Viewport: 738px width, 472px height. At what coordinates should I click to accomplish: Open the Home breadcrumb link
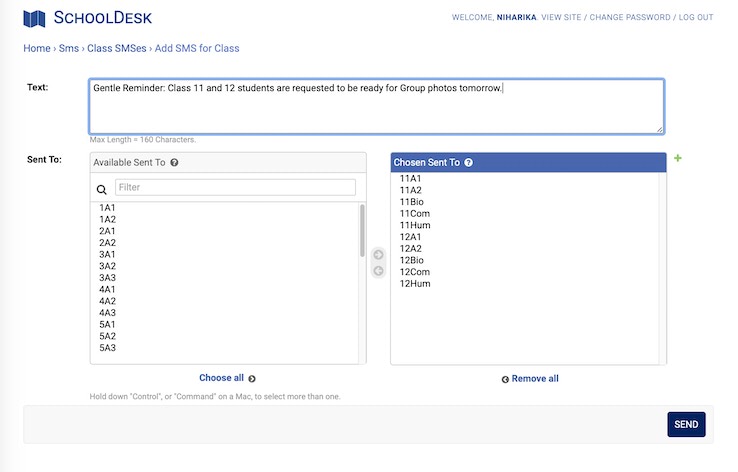pyautogui.click(x=36, y=48)
